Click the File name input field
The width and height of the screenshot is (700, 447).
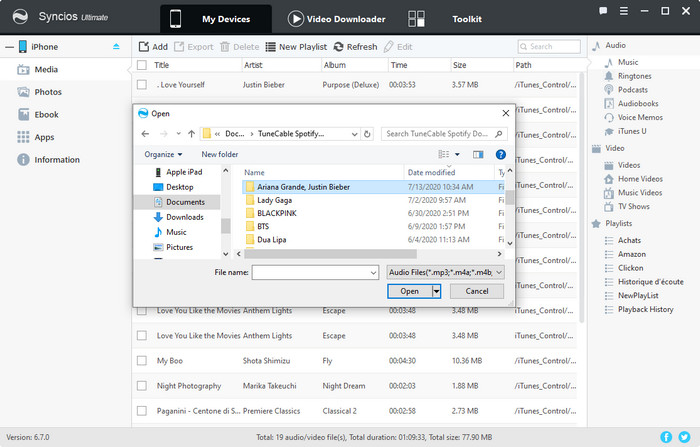point(311,272)
